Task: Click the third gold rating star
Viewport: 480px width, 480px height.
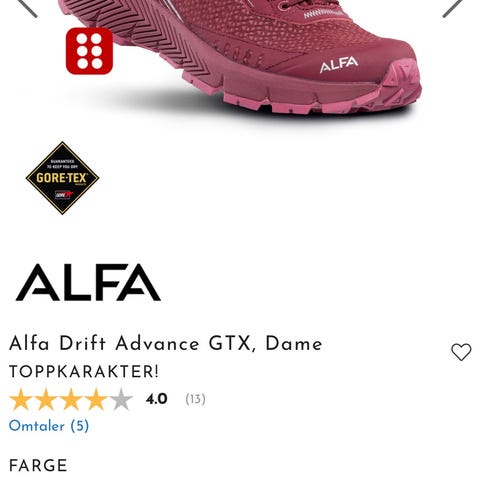Action: click(x=71, y=399)
